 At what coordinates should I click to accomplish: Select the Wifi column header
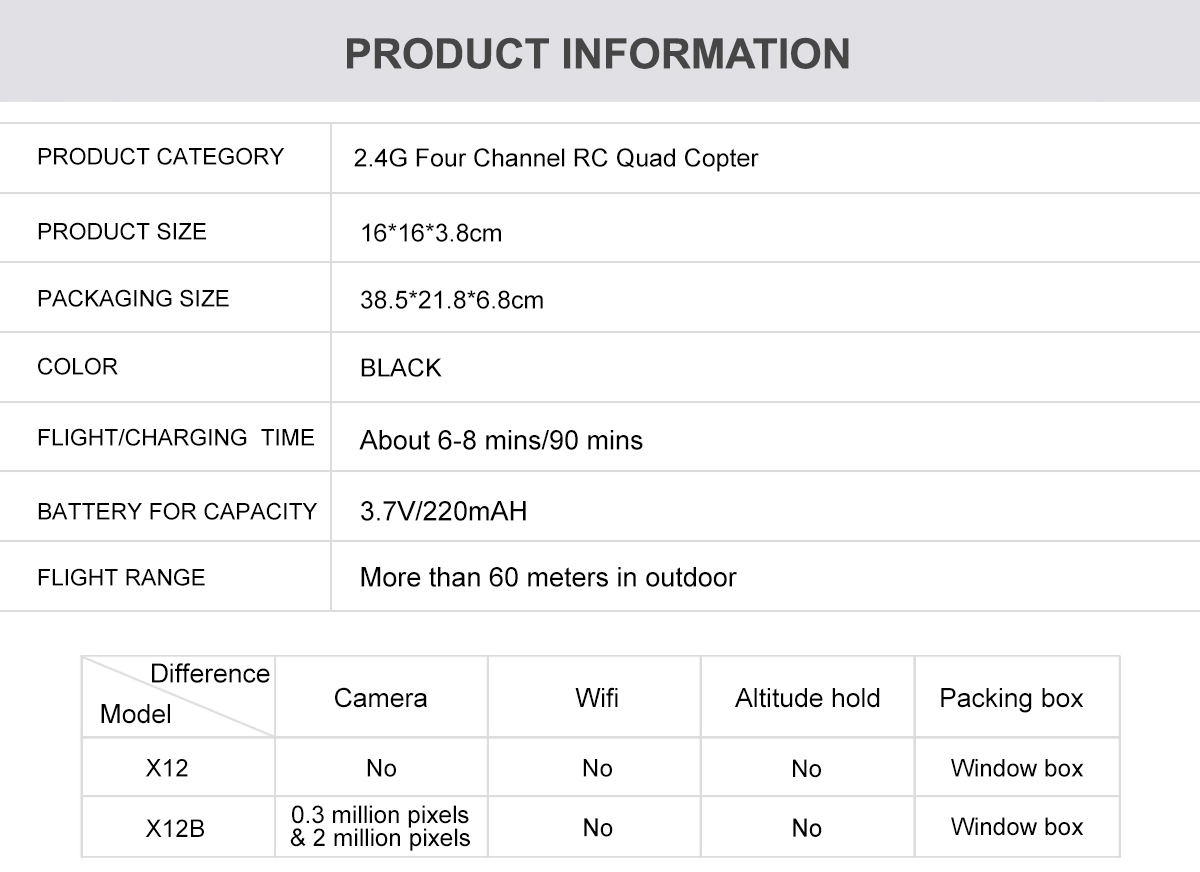597,698
